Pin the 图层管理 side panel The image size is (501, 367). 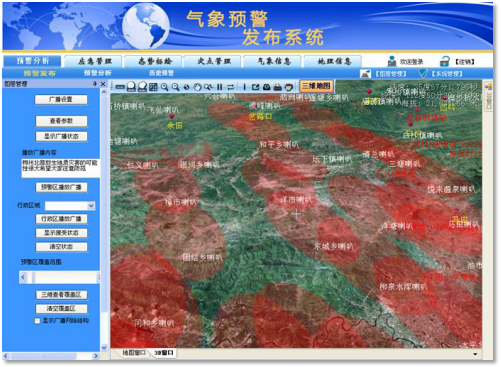pos(95,84)
